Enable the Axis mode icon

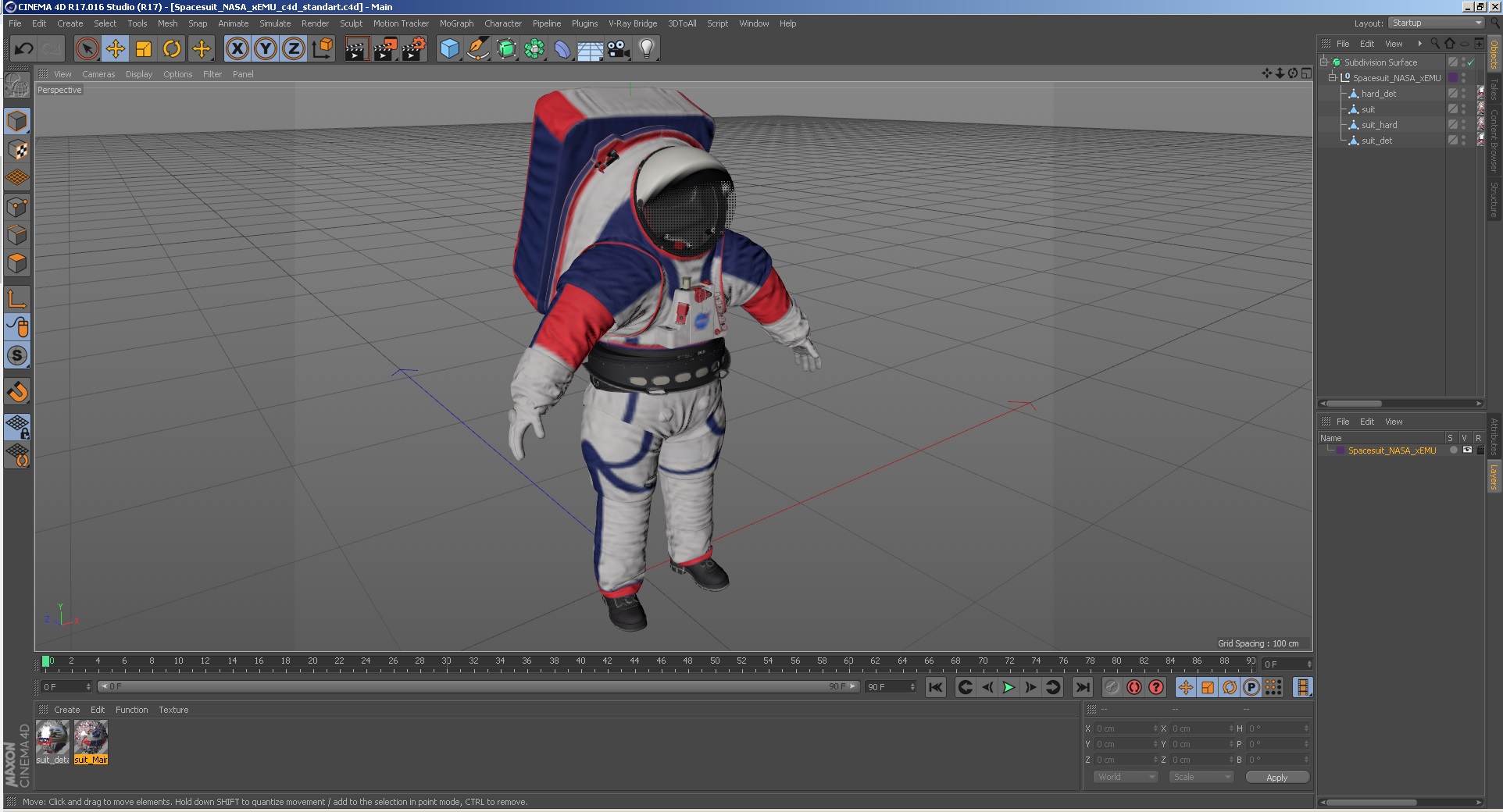pyautogui.click(x=17, y=299)
